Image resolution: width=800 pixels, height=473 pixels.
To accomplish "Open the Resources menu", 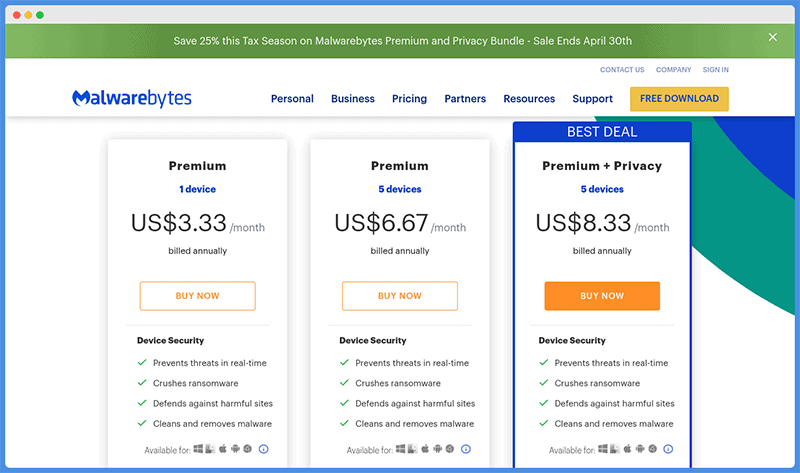I will tap(529, 98).
